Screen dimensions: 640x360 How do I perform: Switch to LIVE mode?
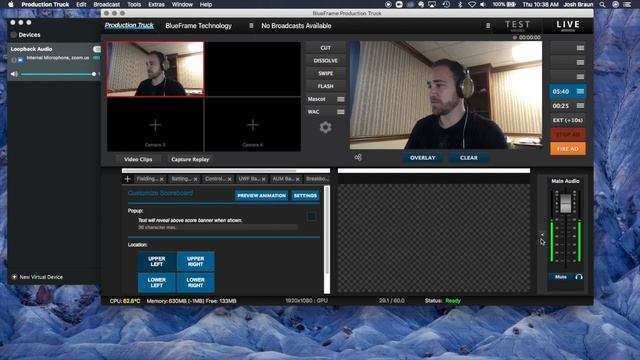click(x=568, y=26)
